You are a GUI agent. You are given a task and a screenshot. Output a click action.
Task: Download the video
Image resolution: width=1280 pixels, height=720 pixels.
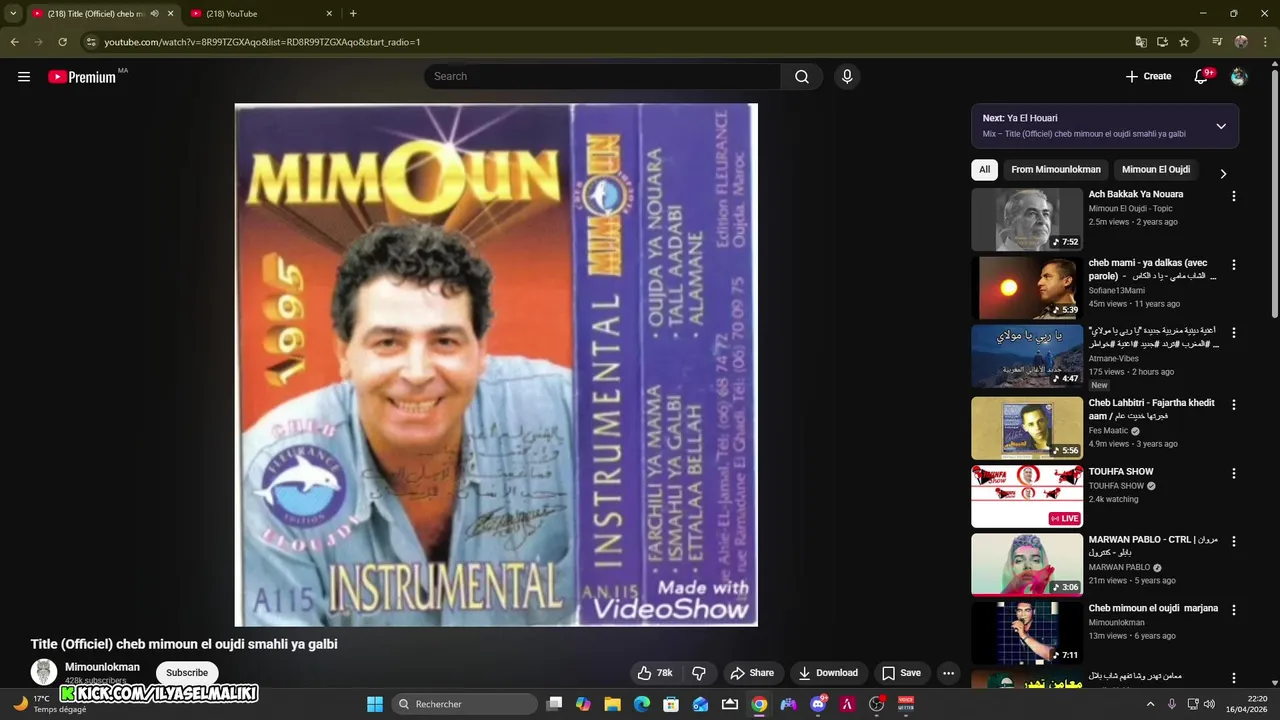pos(828,673)
